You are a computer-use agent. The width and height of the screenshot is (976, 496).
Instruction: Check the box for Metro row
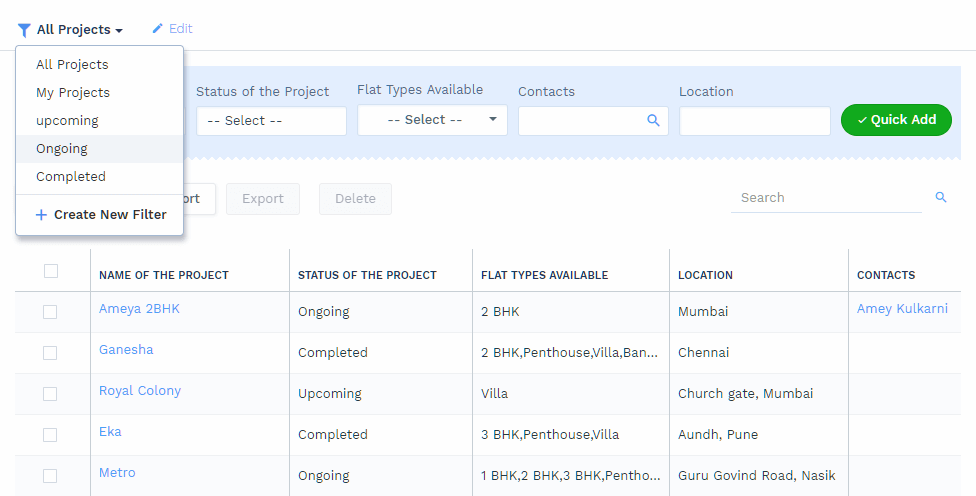point(50,476)
